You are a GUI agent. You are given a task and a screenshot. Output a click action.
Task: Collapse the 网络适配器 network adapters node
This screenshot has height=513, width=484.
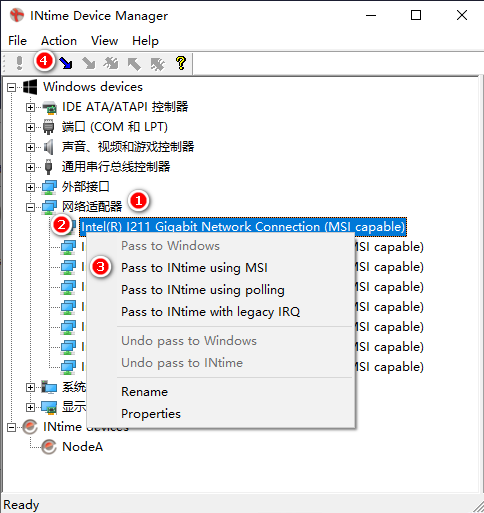click(x=30, y=208)
